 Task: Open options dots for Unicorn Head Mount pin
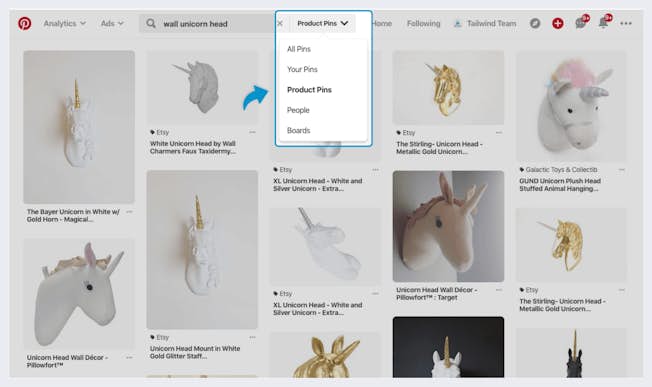252,337
